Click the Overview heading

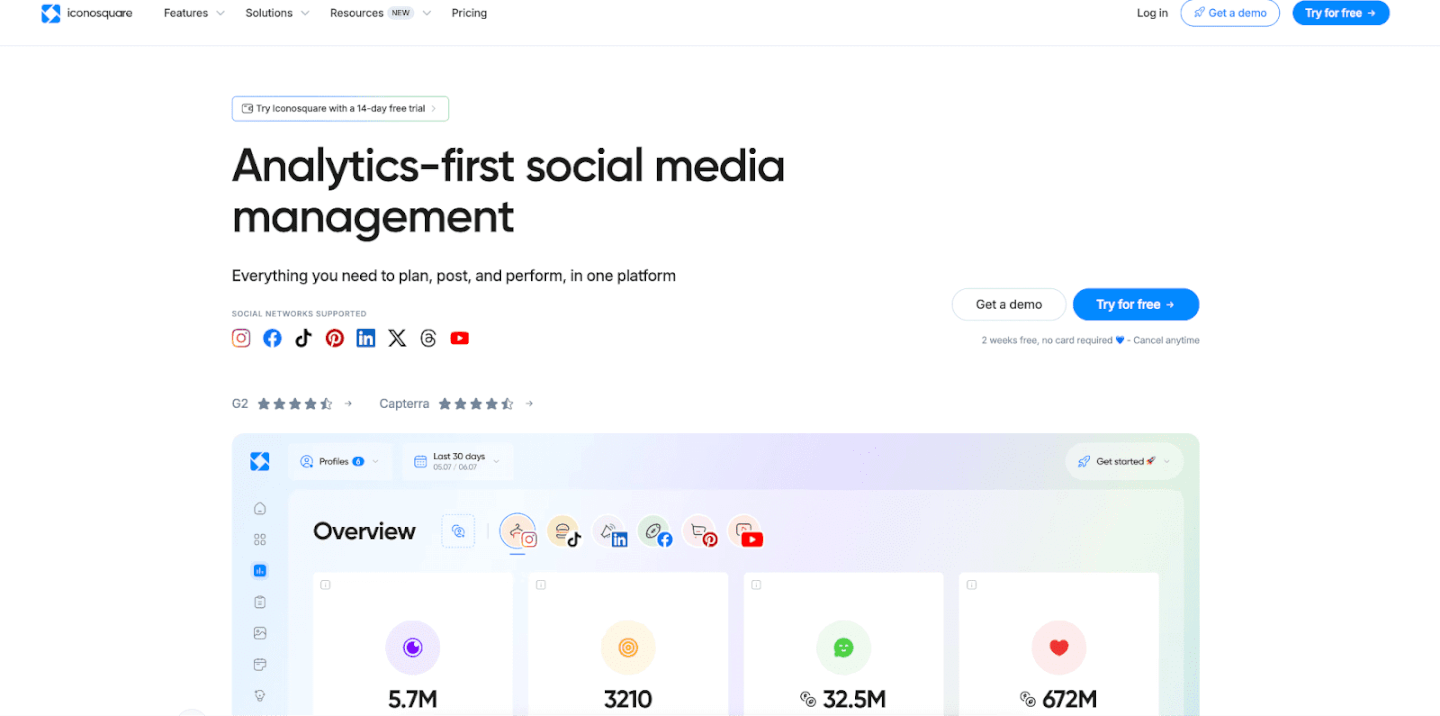tap(364, 531)
